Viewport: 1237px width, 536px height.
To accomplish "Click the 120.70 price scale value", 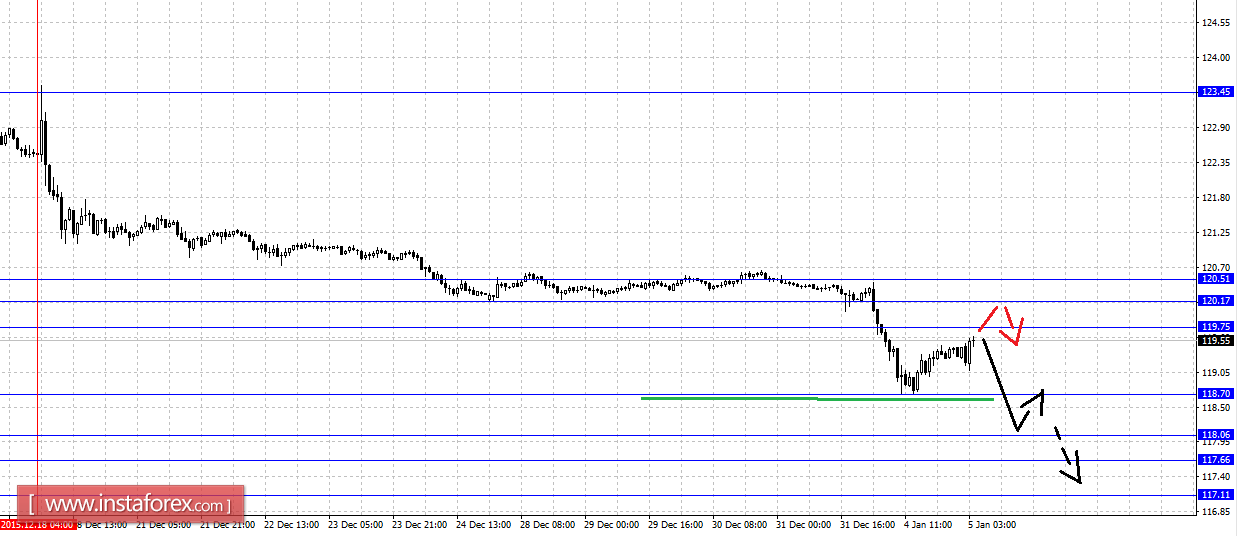I will pos(1216,267).
